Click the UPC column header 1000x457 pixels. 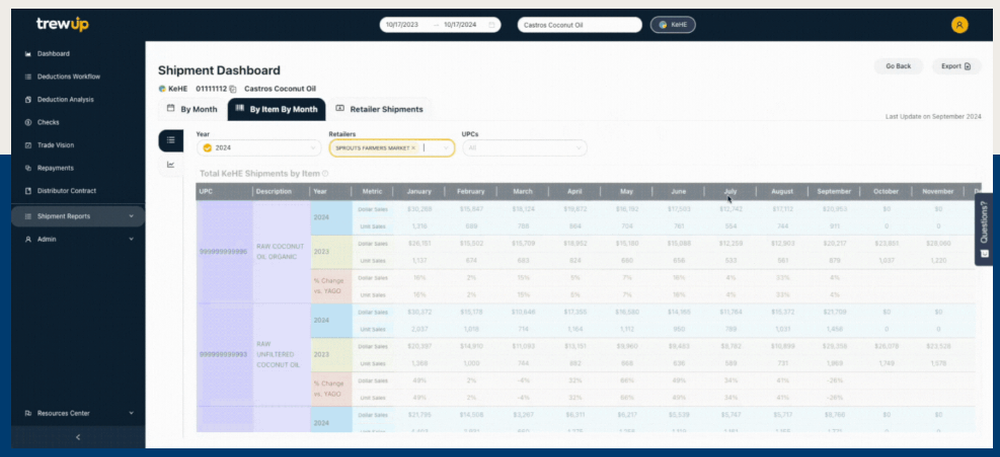click(224, 191)
